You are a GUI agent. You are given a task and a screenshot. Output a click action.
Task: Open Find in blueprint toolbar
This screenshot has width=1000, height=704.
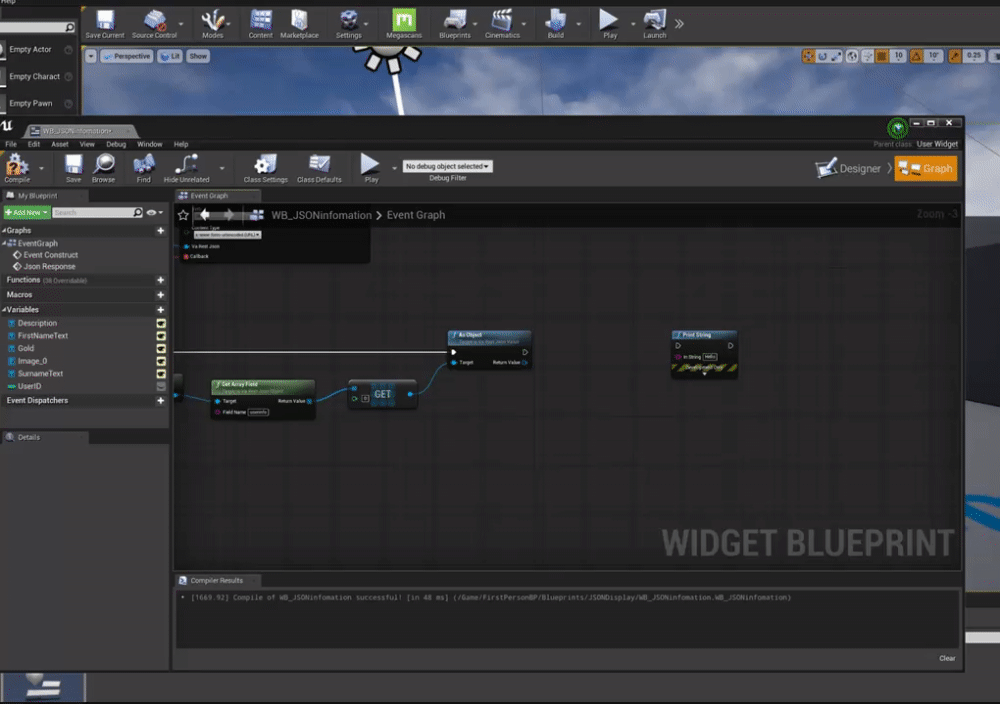click(x=143, y=168)
